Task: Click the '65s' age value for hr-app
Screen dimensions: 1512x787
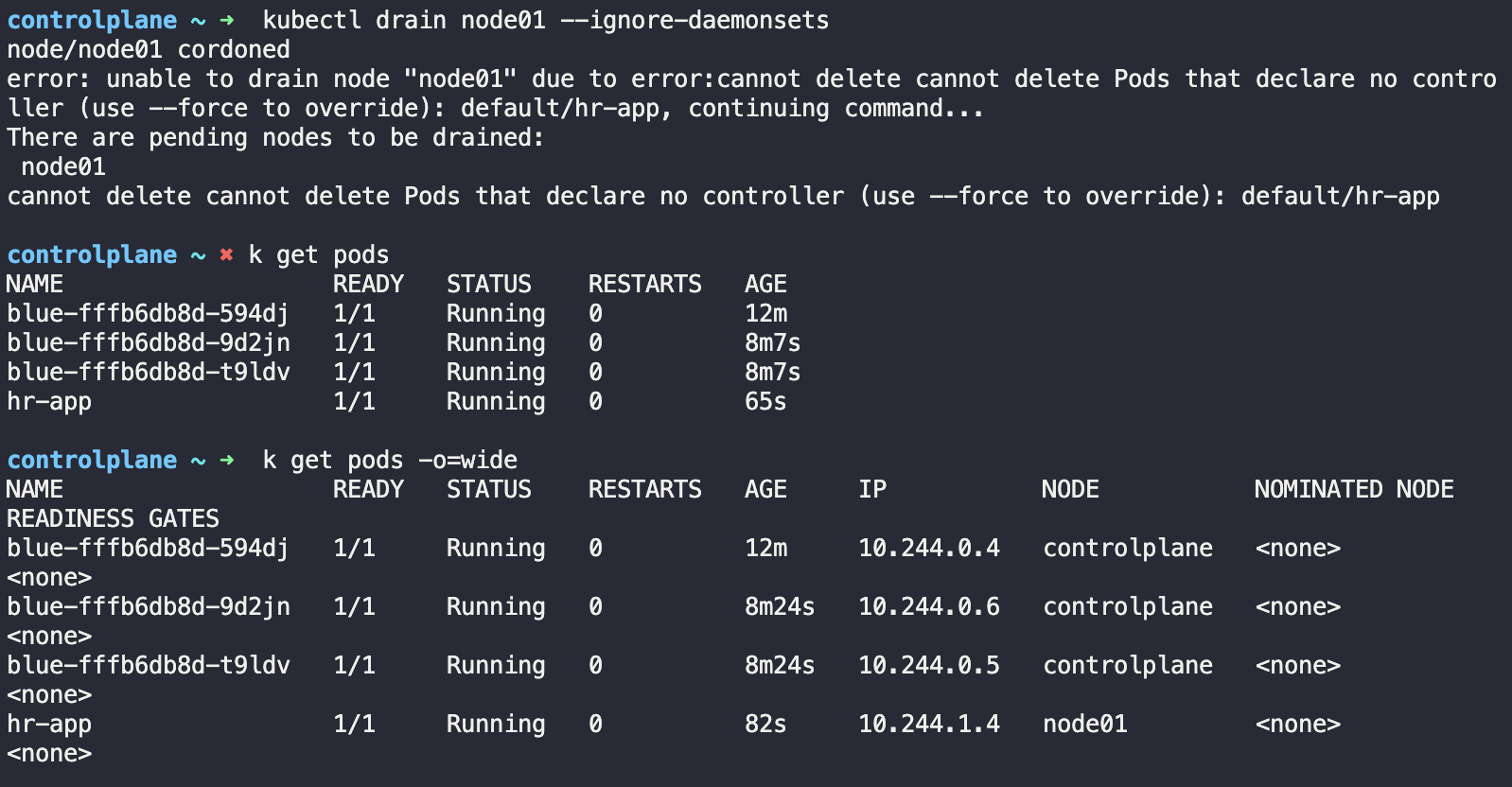Action: click(765, 401)
